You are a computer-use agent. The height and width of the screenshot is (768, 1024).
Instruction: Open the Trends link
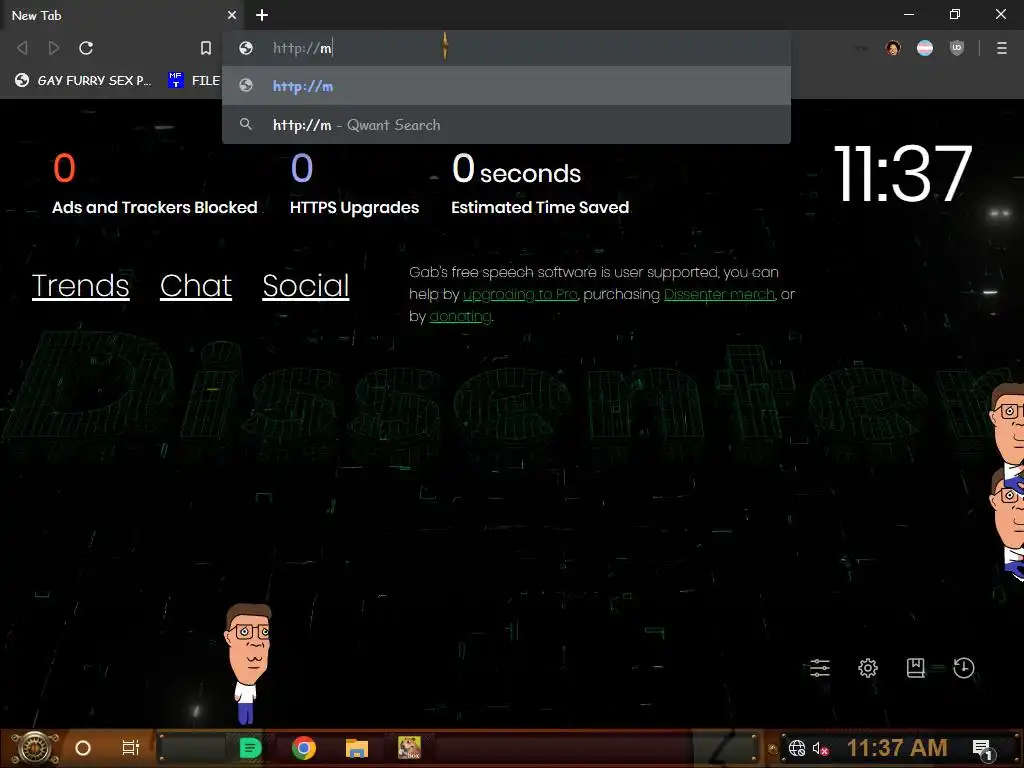pyautogui.click(x=80, y=285)
